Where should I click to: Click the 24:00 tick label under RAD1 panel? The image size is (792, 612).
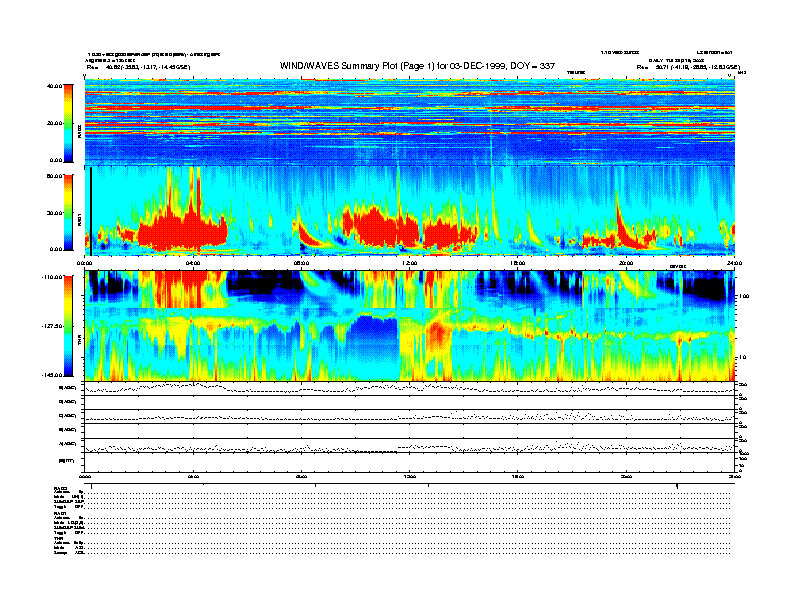[734, 263]
